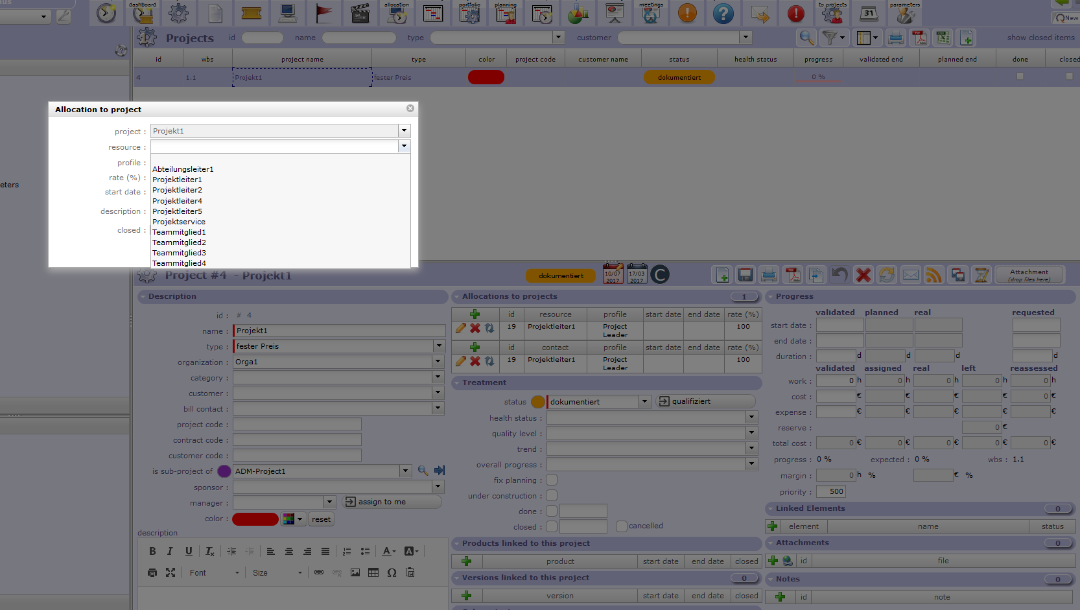Click the email envelope icon

pos(910,274)
